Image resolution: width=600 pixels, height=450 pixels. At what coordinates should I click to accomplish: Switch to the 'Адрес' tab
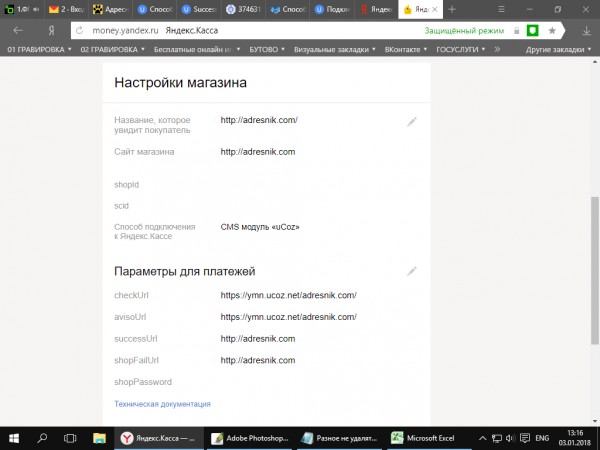111,10
